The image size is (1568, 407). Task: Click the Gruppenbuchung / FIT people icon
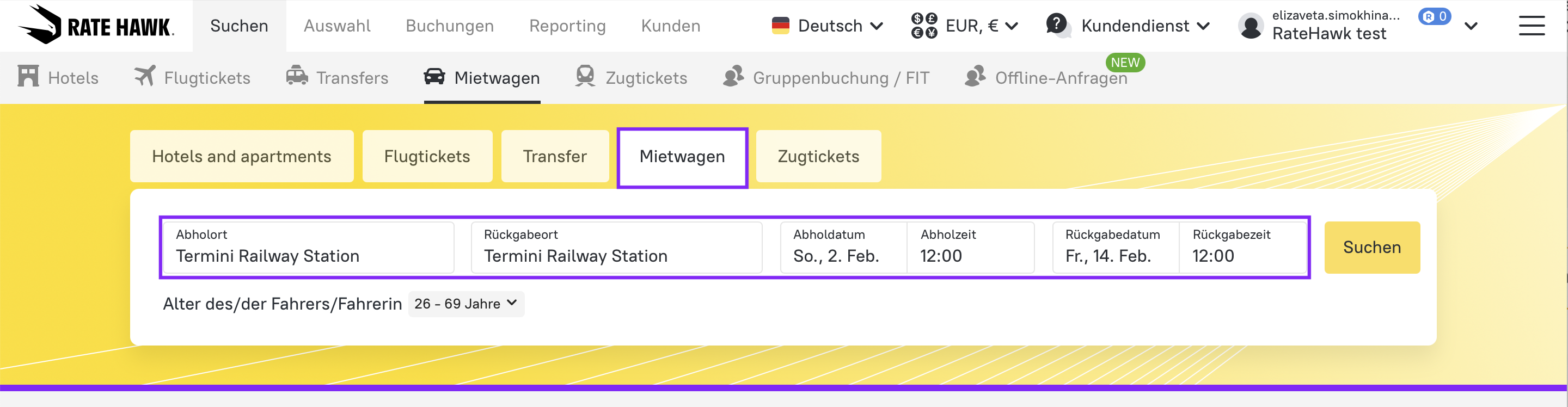tap(733, 77)
